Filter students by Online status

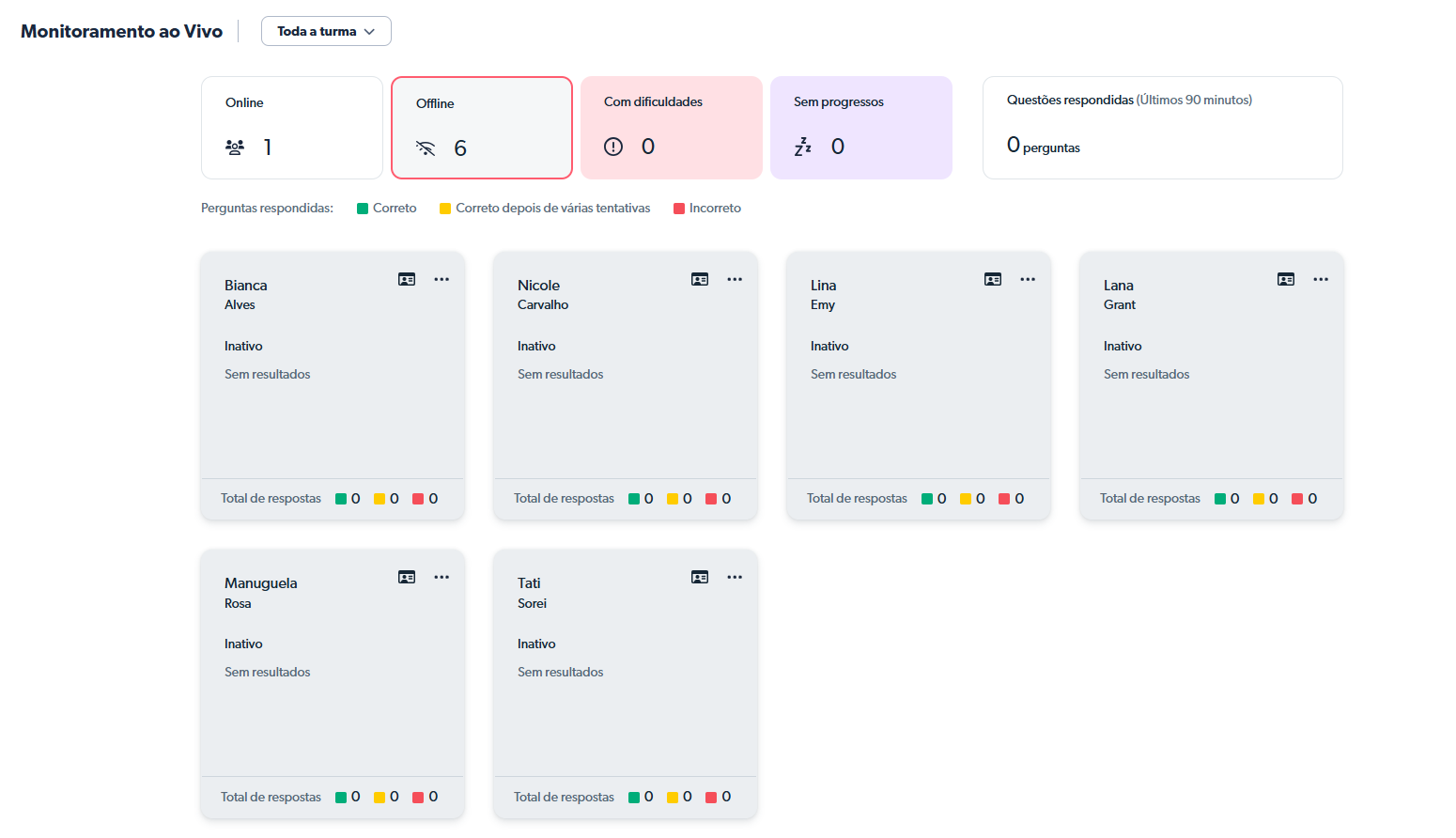tap(292, 128)
